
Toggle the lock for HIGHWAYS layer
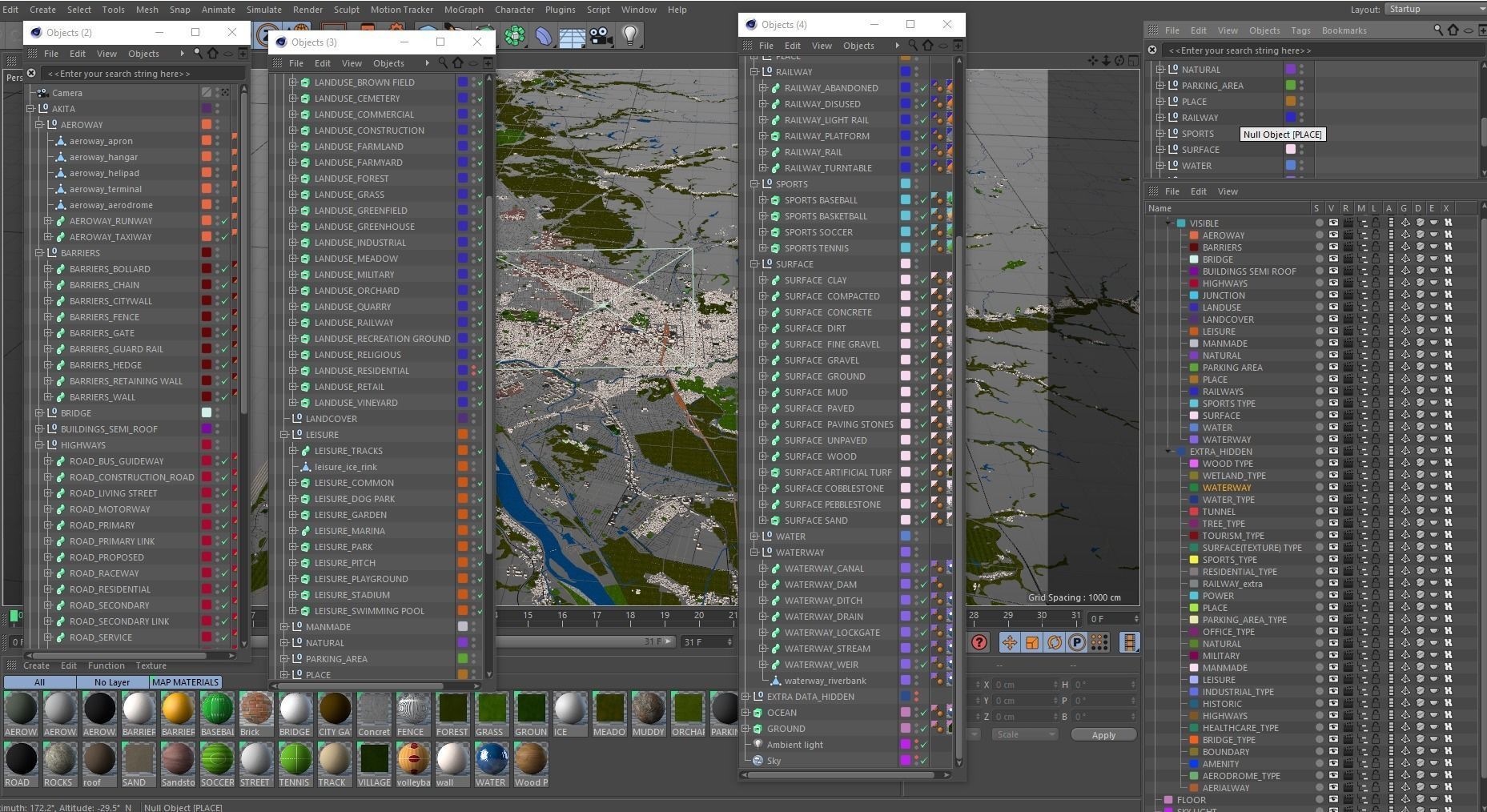pos(1375,283)
